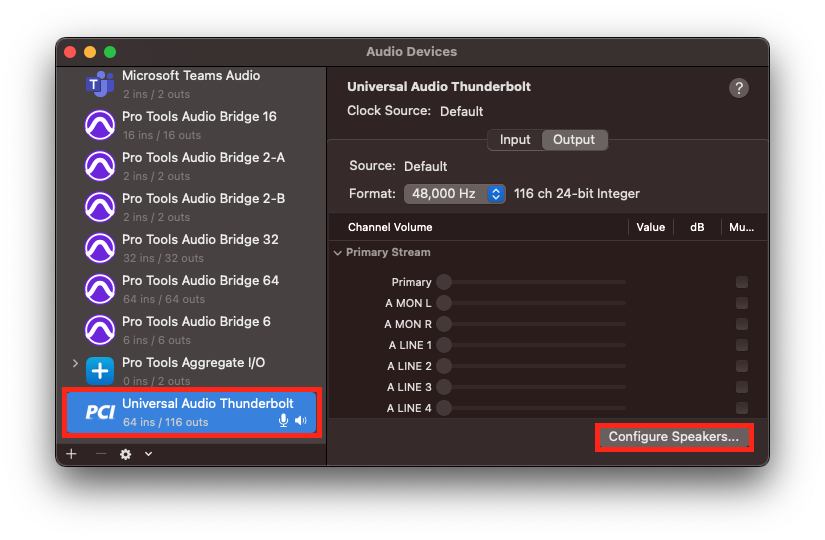825x540 pixels.
Task: Click the Source Default value
Action: point(425,166)
